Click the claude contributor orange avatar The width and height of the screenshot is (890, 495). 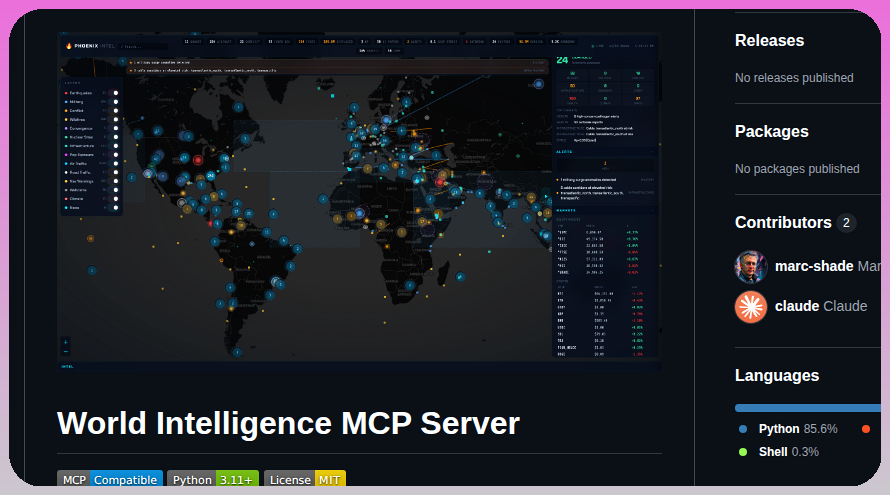[x=751, y=307]
